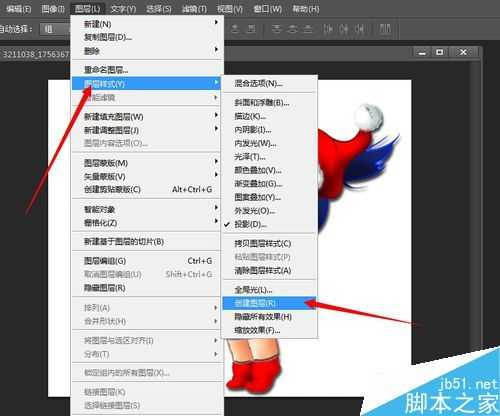Screen dimensions: 500x416
Task: Choose 内发光(W)... inner glow effect
Action: (269, 143)
